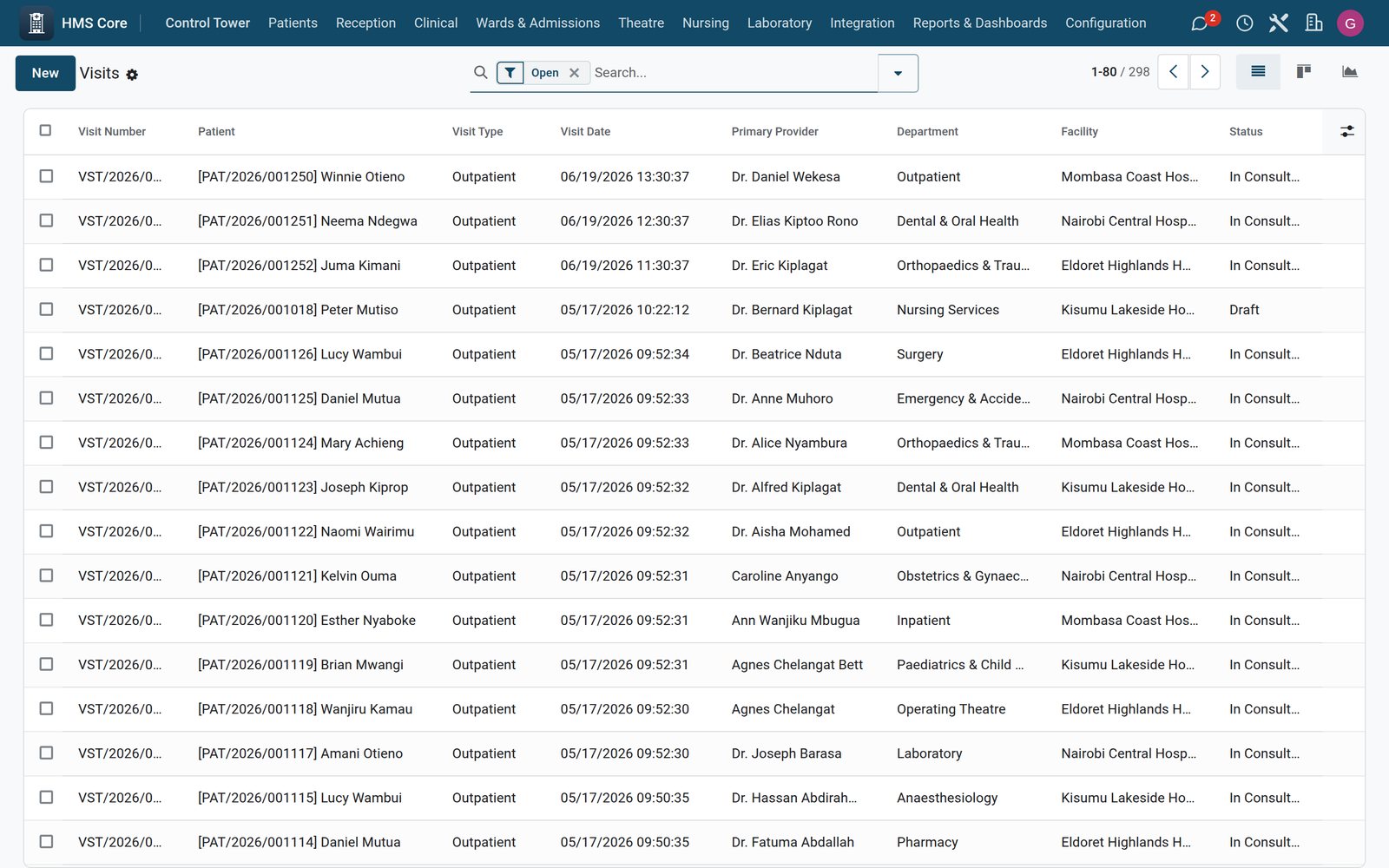Screen dimensions: 1389x868
Task: Open the Laboratory menu
Action: coord(779,23)
